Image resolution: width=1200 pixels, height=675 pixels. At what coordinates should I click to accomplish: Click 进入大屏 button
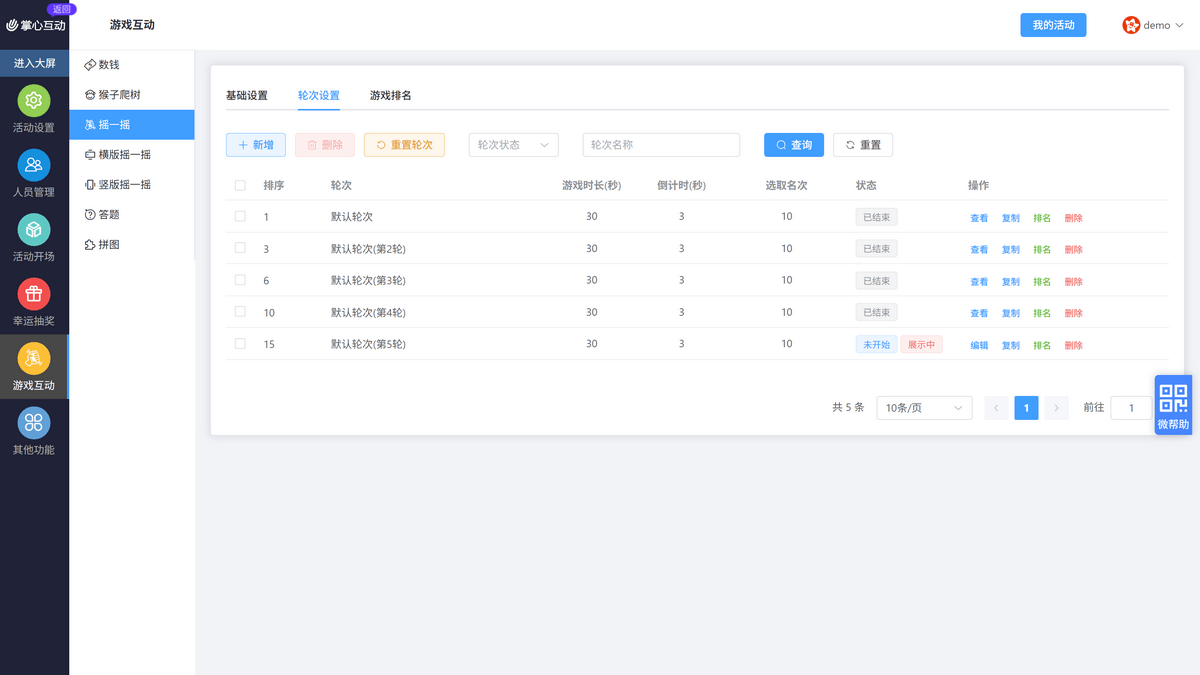[34, 63]
